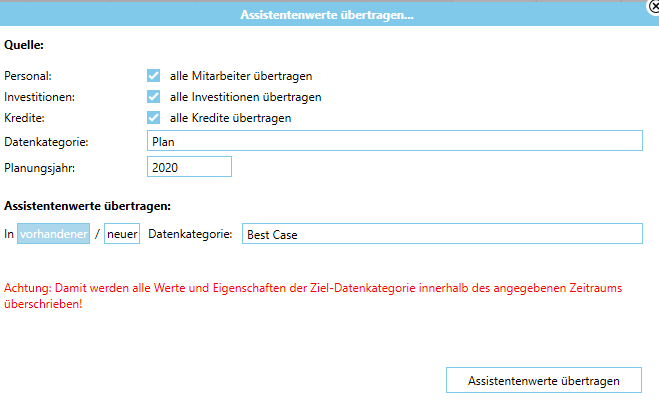Click the 'Assistentenwerte übertragen' button
This screenshot has width=659, height=408.
(x=544, y=380)
